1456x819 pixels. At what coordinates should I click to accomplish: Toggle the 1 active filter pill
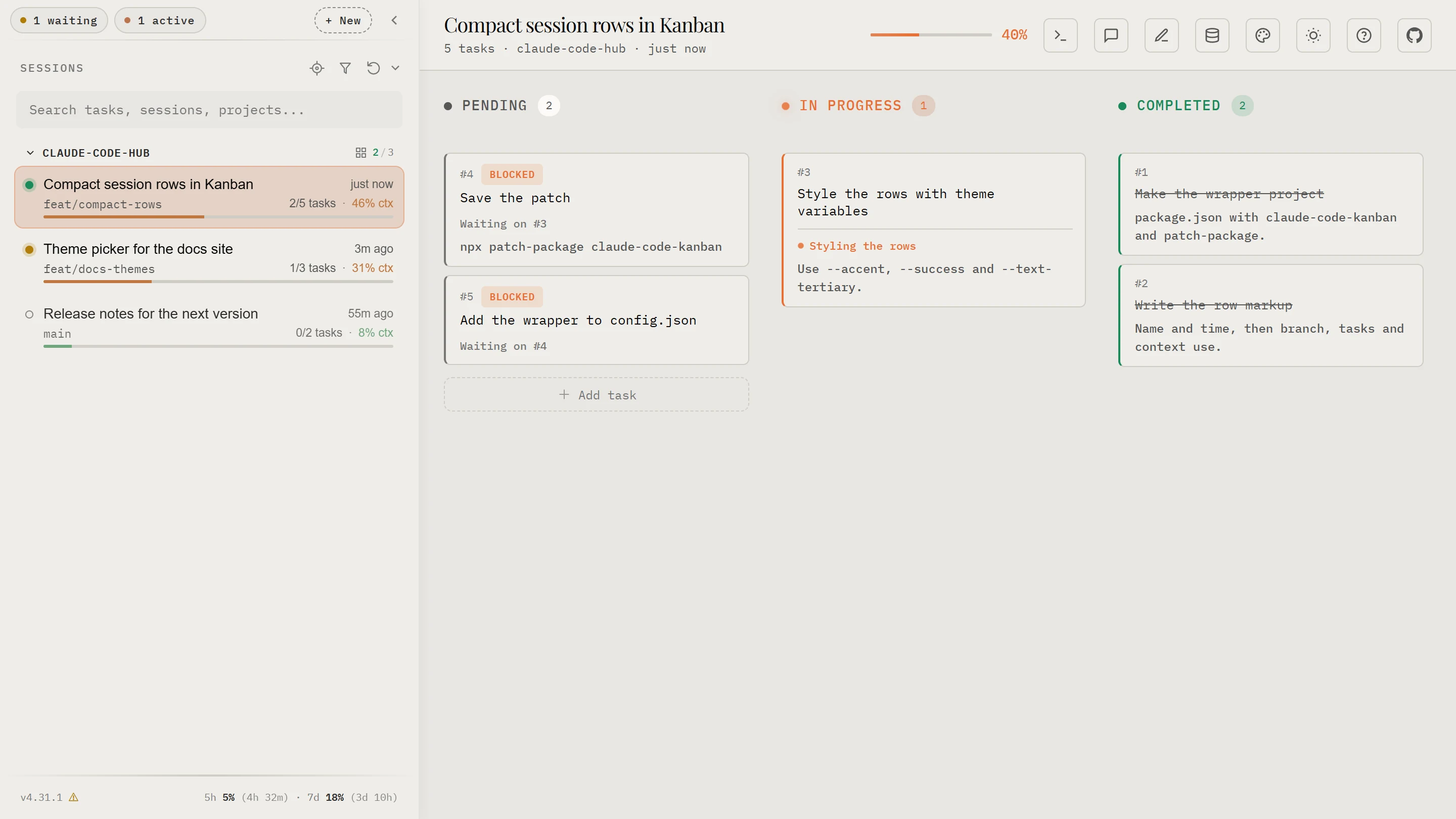(160, 20)
